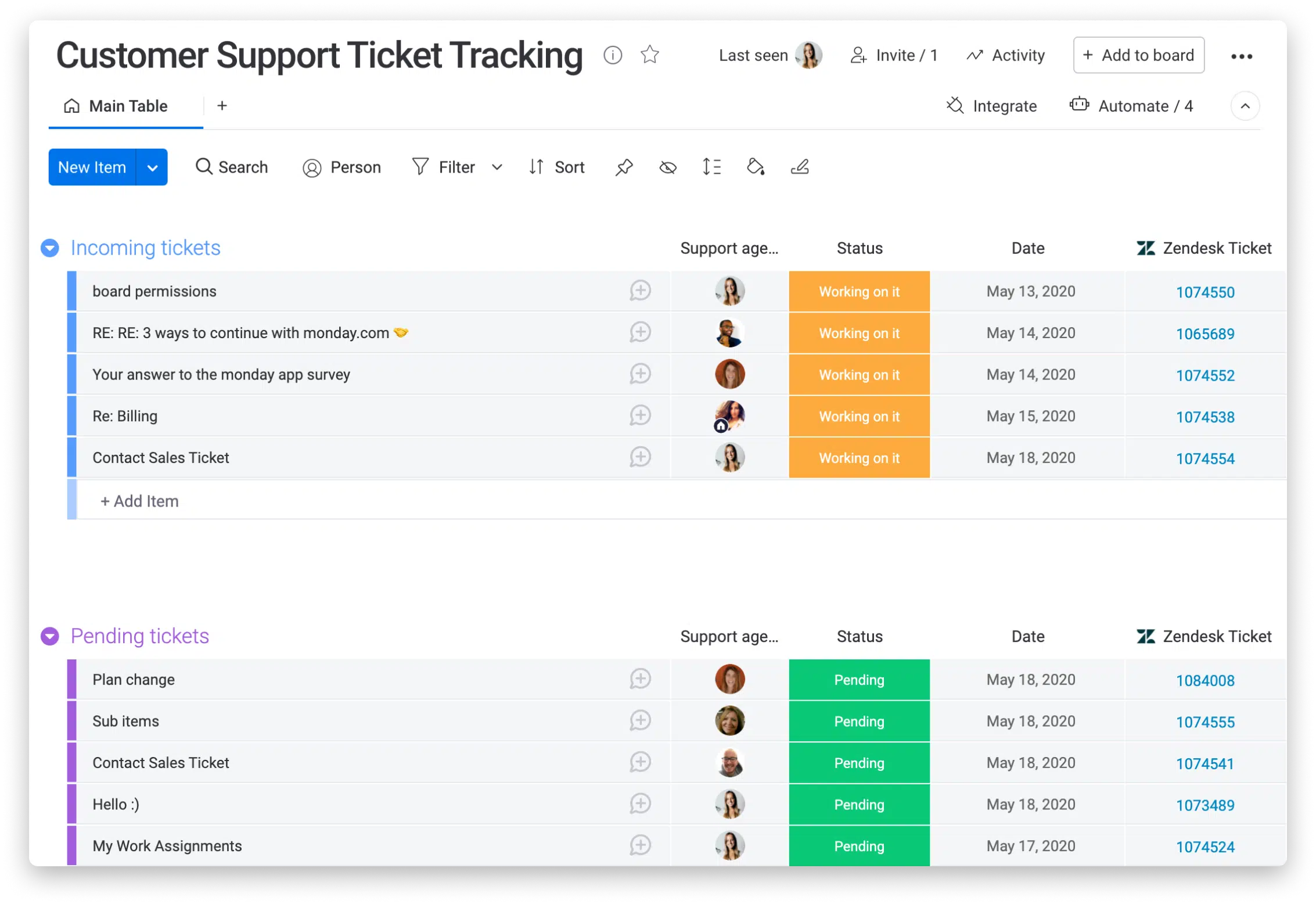
Task: Filter by Person
Action: (x=341, y=167)
